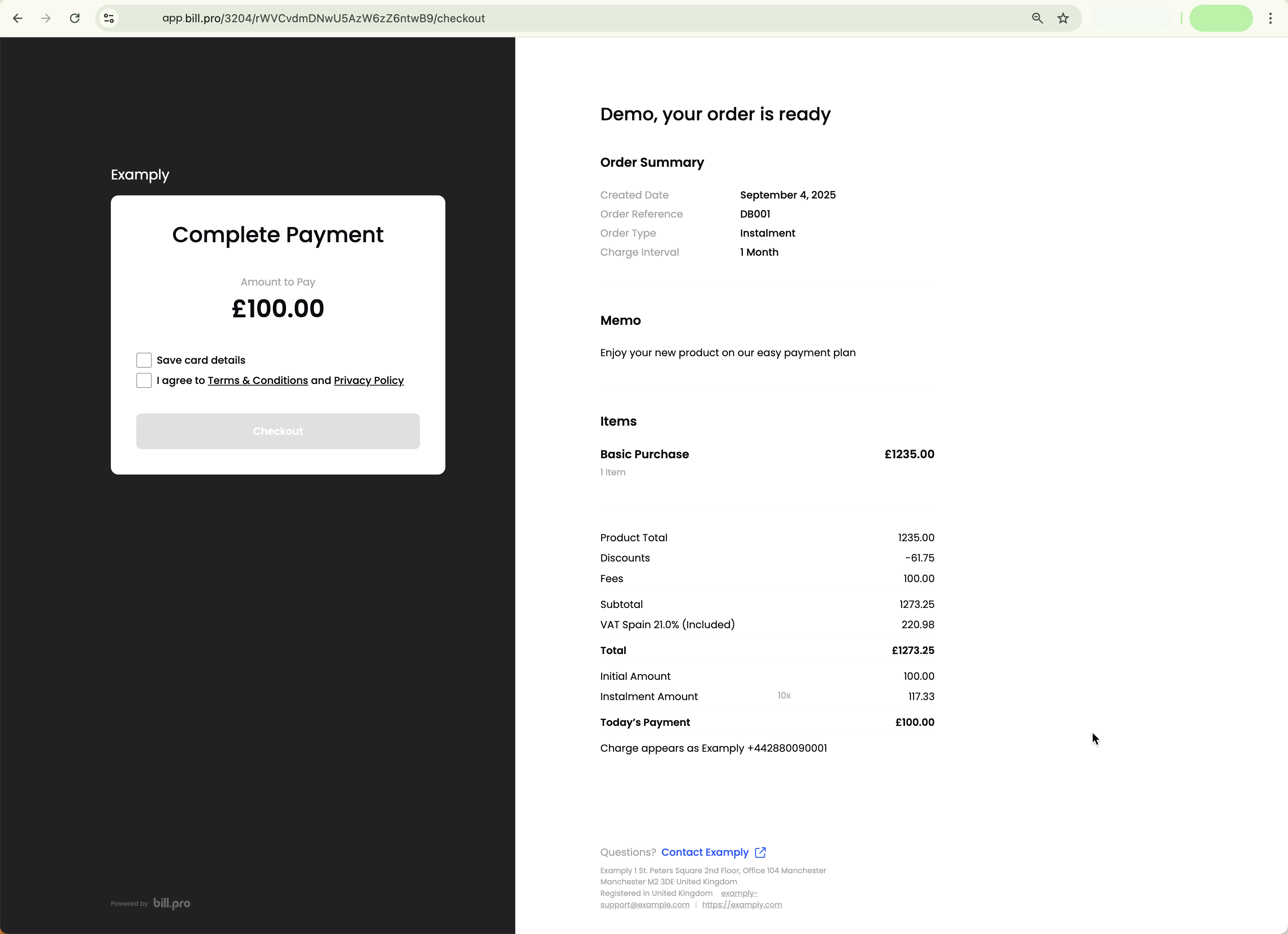Click Contact Examply link

(x=705, y=852)
